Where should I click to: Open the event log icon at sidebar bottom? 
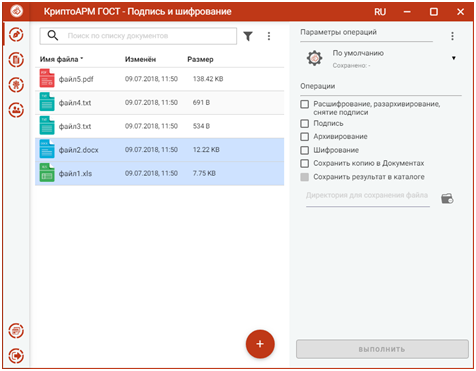16,331
